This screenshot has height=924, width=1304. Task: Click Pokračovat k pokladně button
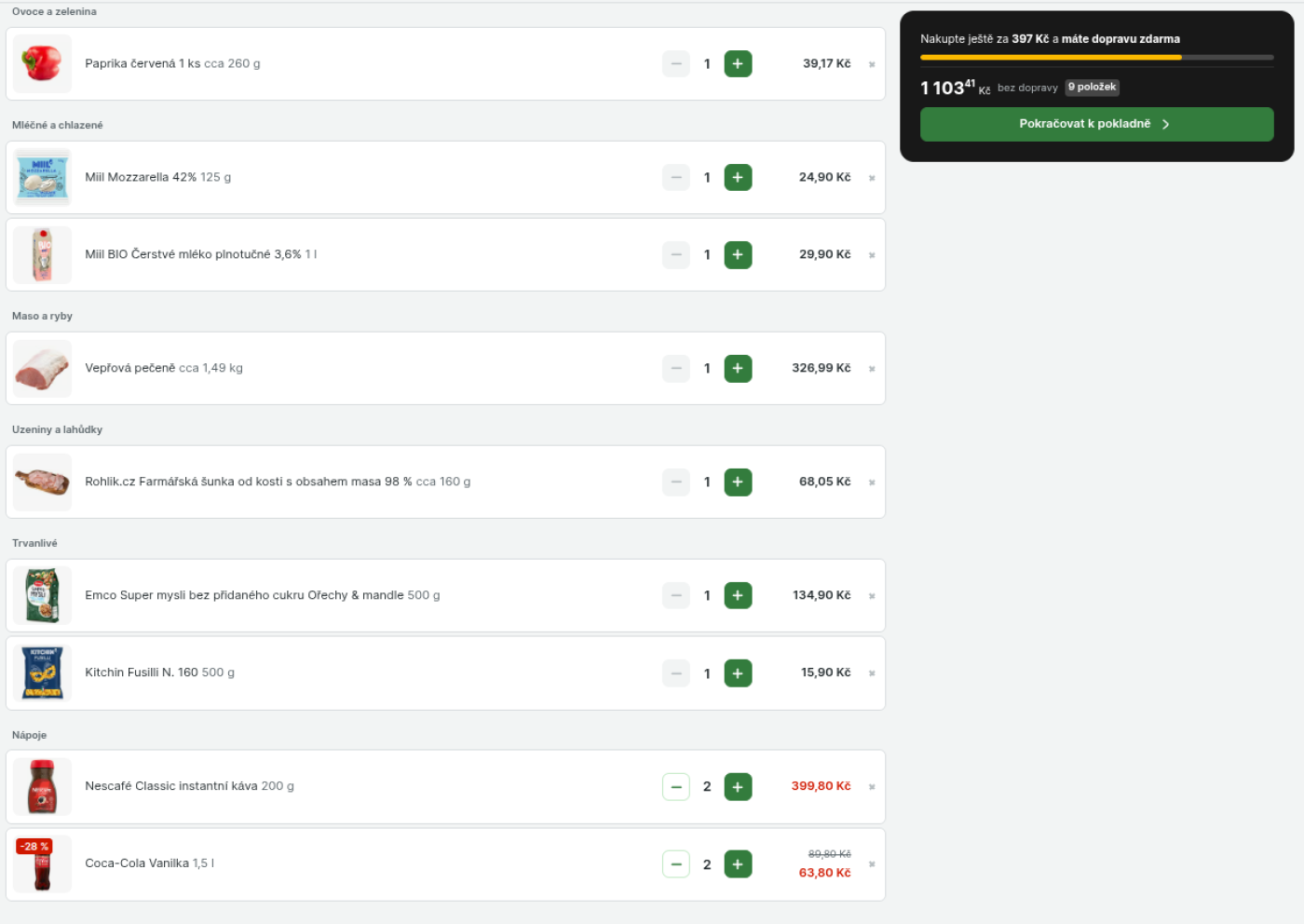pyautogui.click(x=1096, y=124)
